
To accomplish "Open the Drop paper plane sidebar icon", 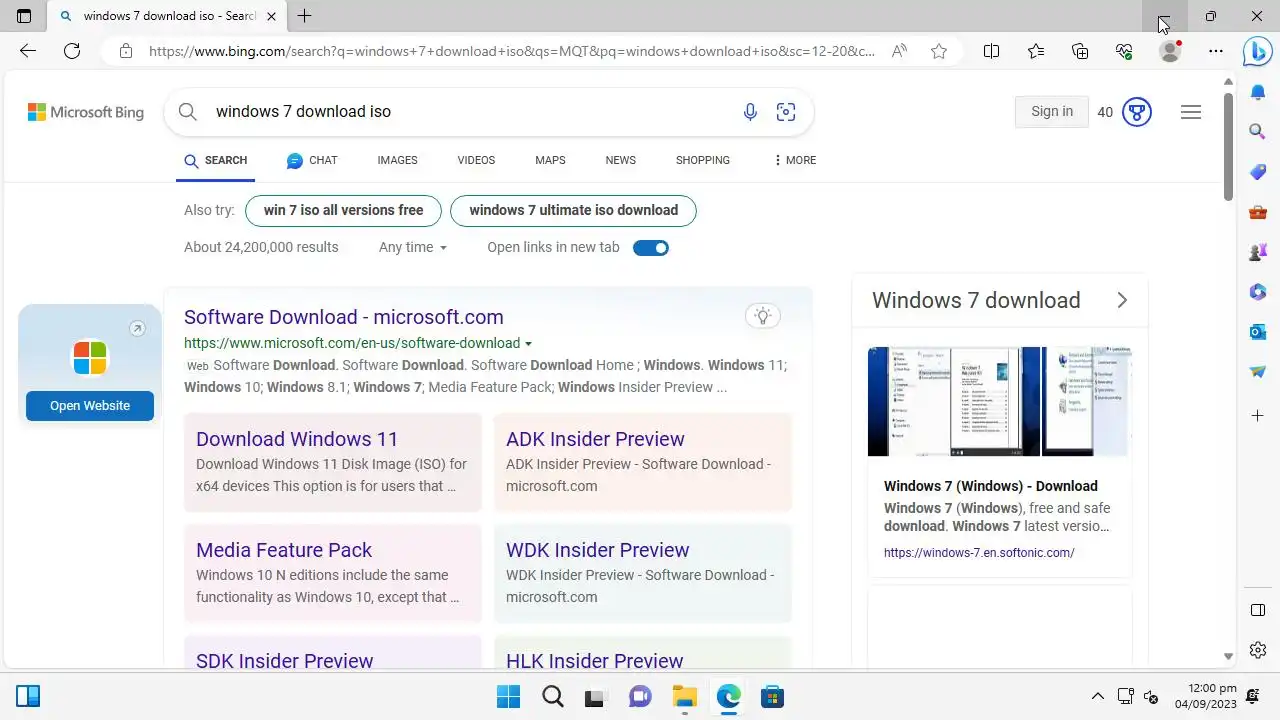I will tap(1258, 372).
